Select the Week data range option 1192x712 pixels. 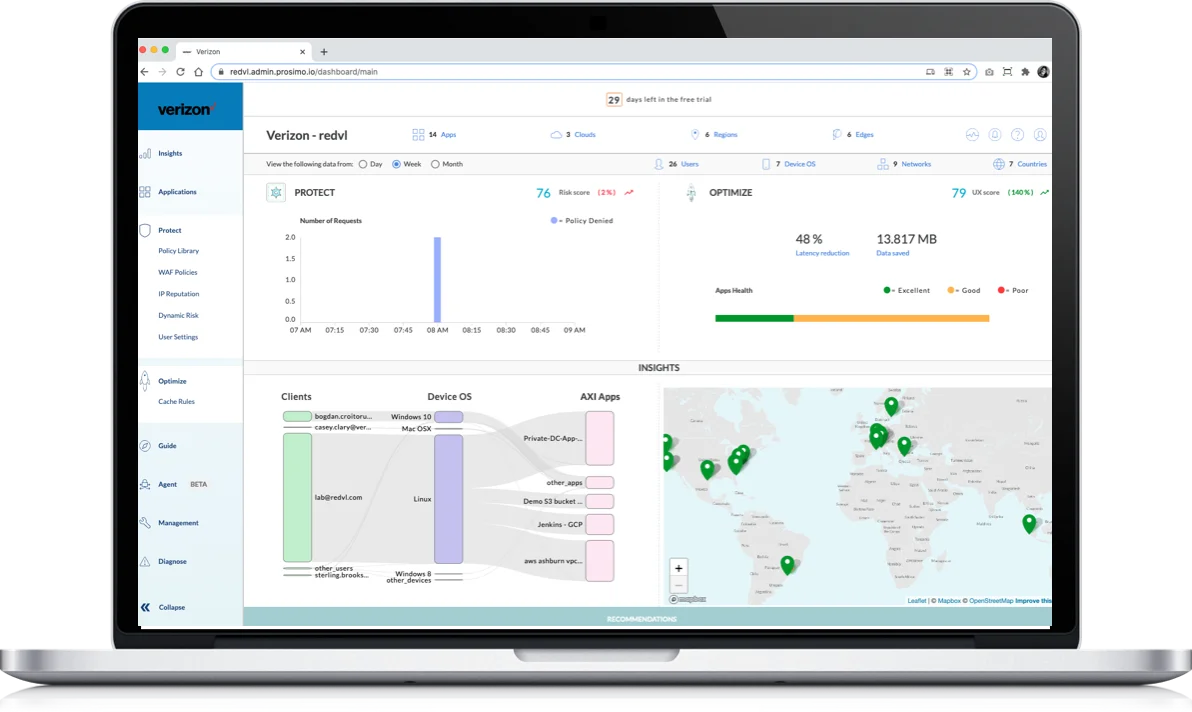coord(397,164)
